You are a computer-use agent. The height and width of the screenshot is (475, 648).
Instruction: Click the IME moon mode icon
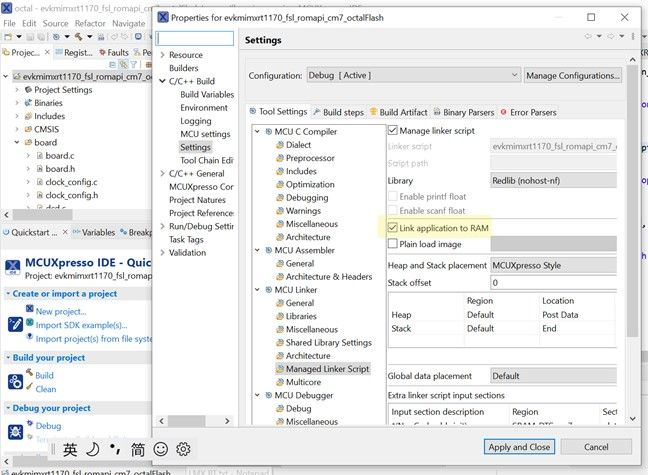(x=93, y=449)
